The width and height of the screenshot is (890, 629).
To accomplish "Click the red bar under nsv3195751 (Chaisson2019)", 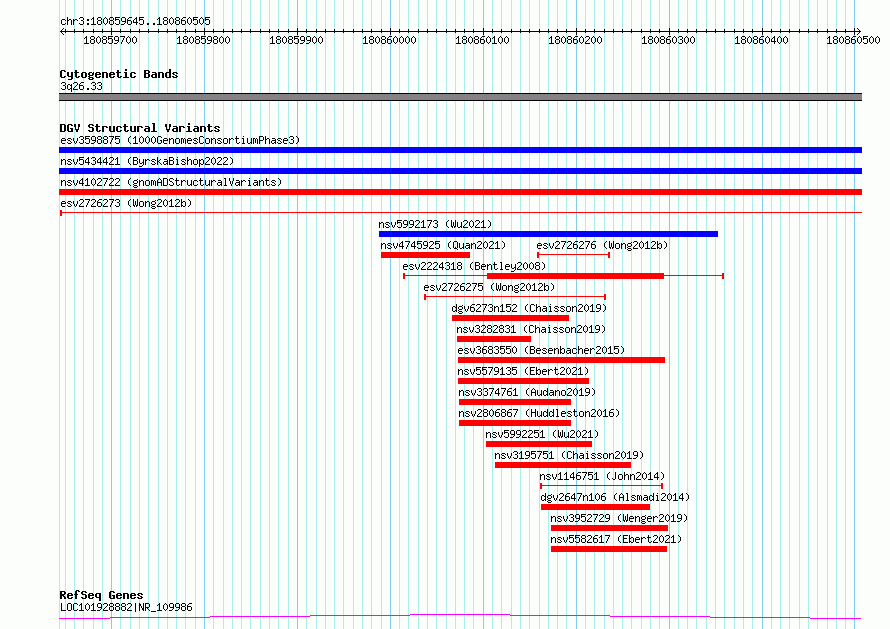I will pos(563,465).
